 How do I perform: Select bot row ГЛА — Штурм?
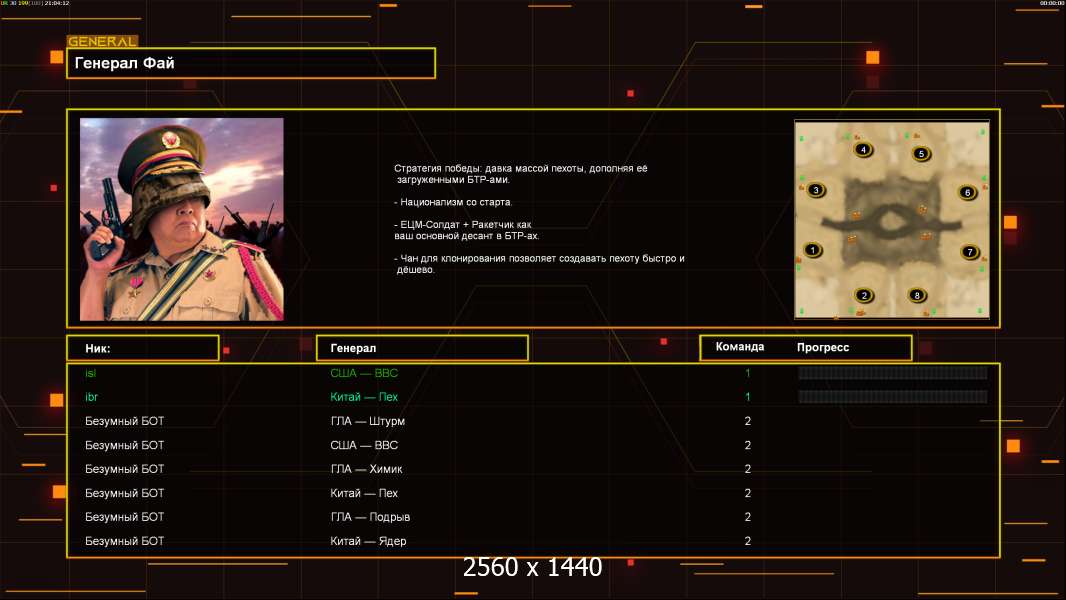533,421
